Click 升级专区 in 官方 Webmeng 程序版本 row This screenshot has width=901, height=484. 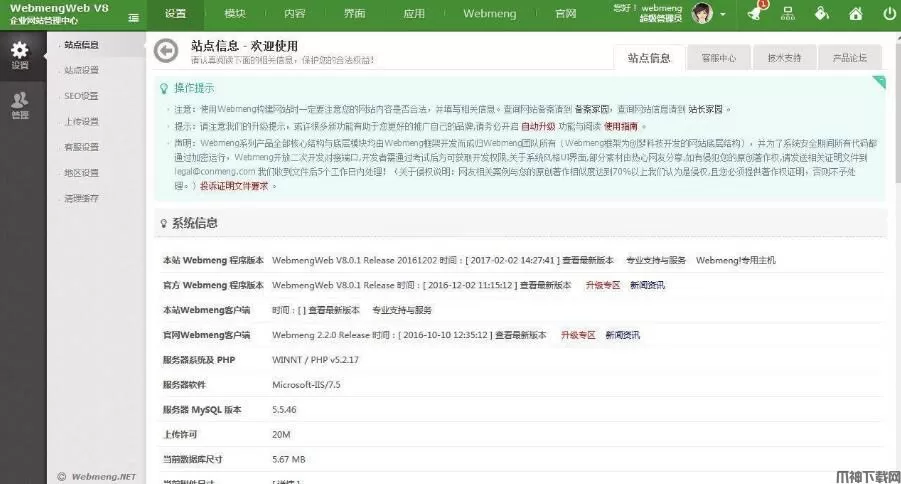[603, 285]
